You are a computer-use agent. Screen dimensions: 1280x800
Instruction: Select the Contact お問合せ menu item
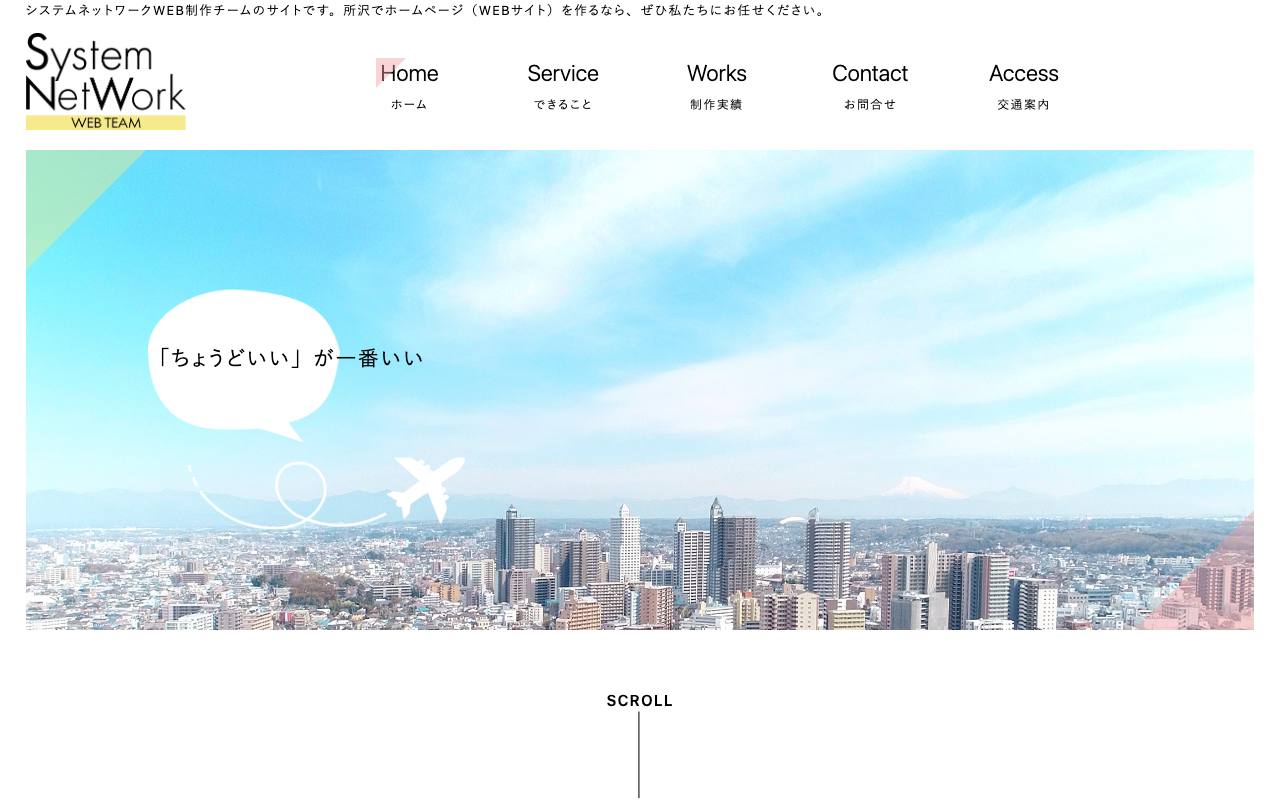(870, 86)
